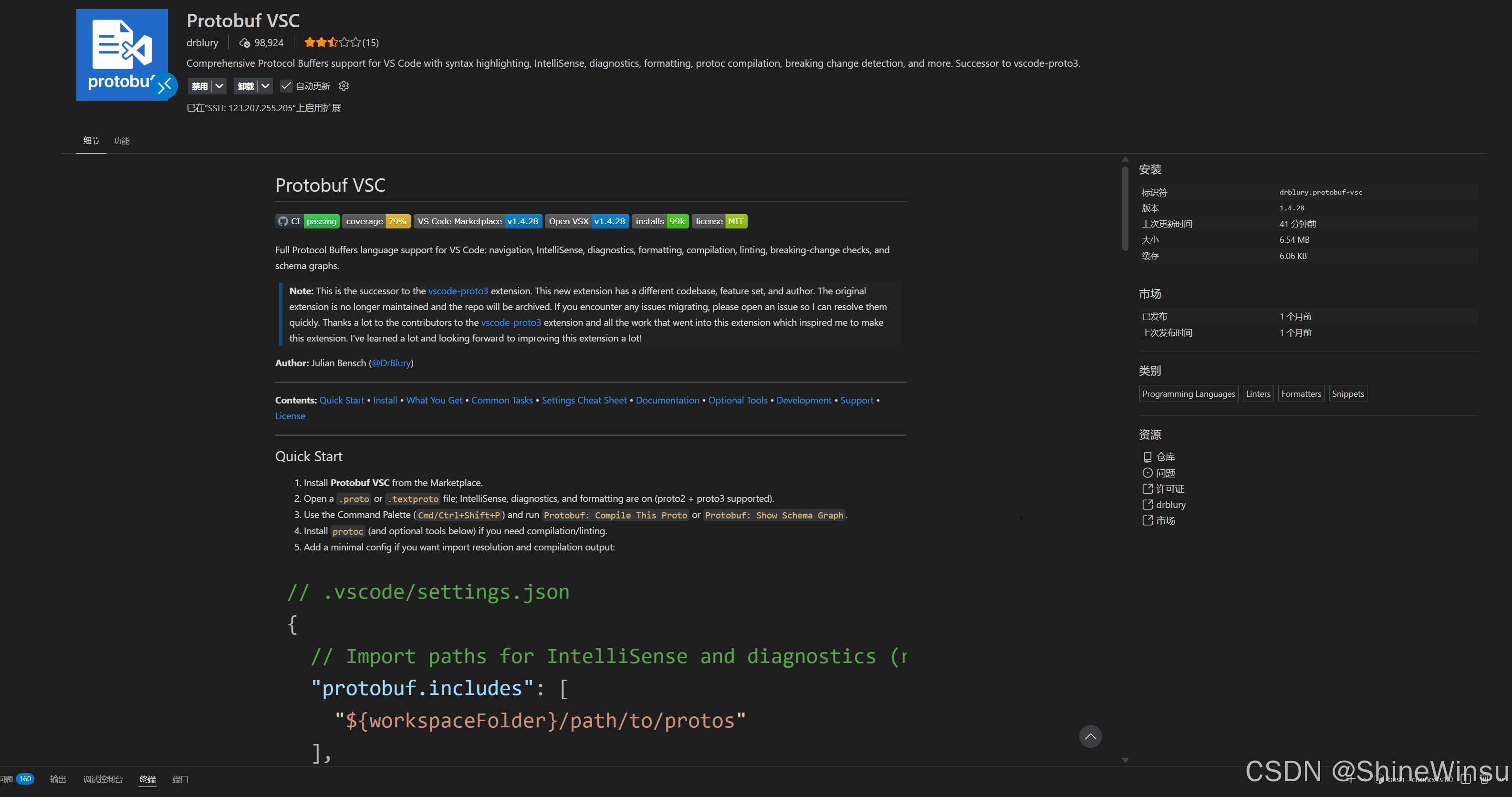The width and height of the screenshot is (1512, 797).
Task: Open the Quick Start contents link
Action: (342, 400)
